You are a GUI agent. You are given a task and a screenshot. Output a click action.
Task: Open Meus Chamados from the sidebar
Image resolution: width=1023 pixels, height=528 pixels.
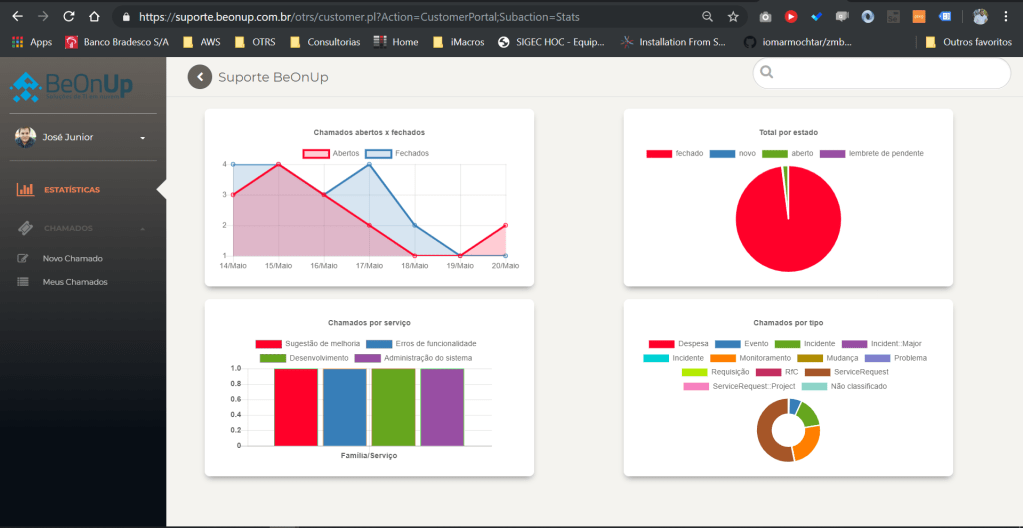click(x=74, y=282)
